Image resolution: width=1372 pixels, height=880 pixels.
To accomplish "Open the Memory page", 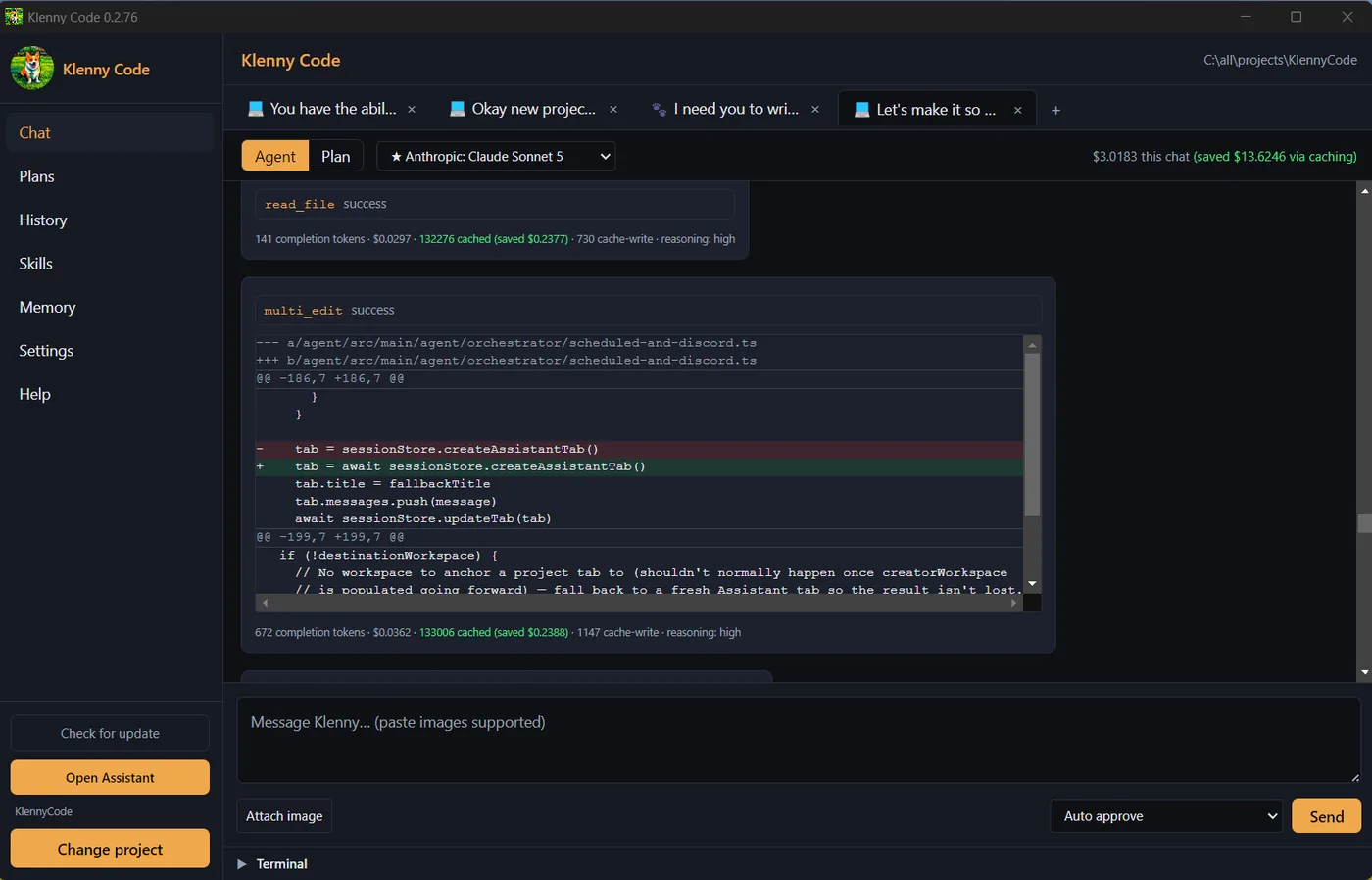I will pyautogui.click(x=110, y=307).
